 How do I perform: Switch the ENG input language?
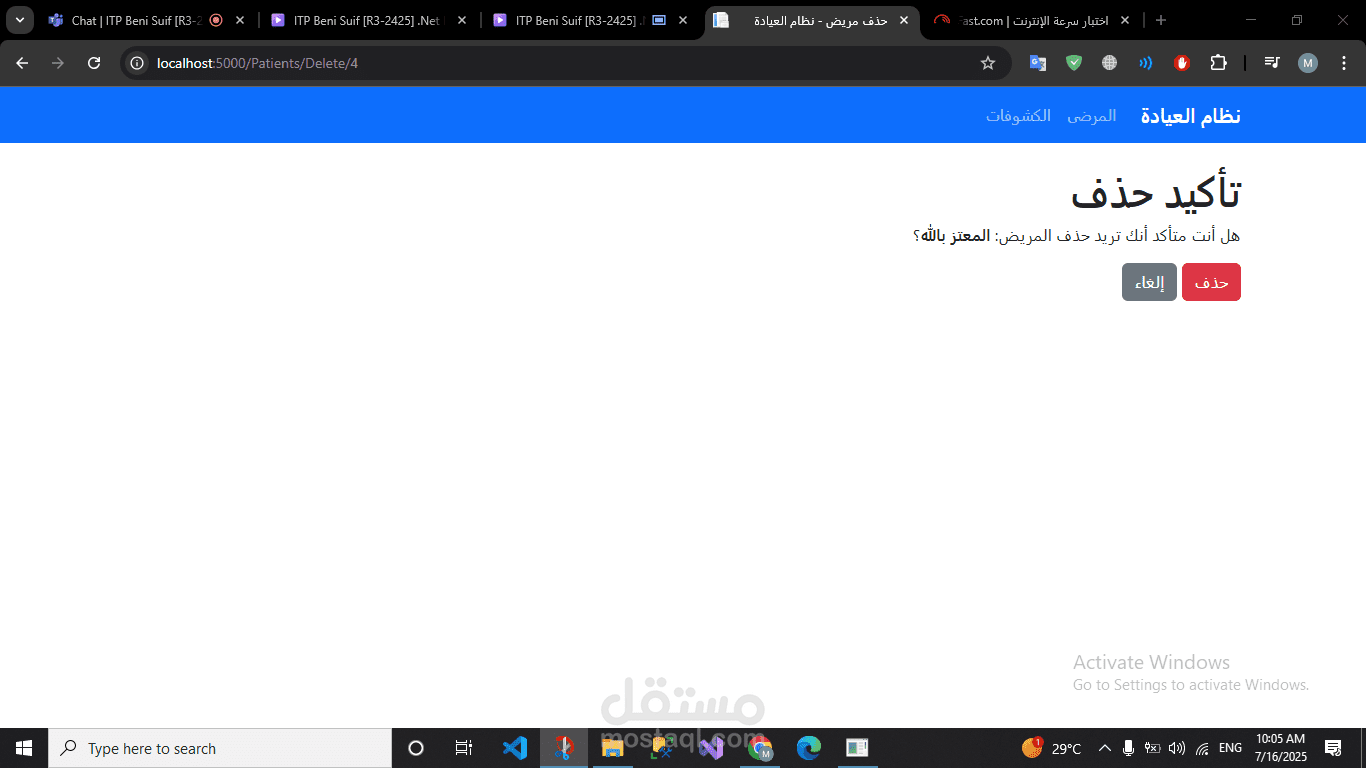pyautogui.click(x=1230, y=748)
